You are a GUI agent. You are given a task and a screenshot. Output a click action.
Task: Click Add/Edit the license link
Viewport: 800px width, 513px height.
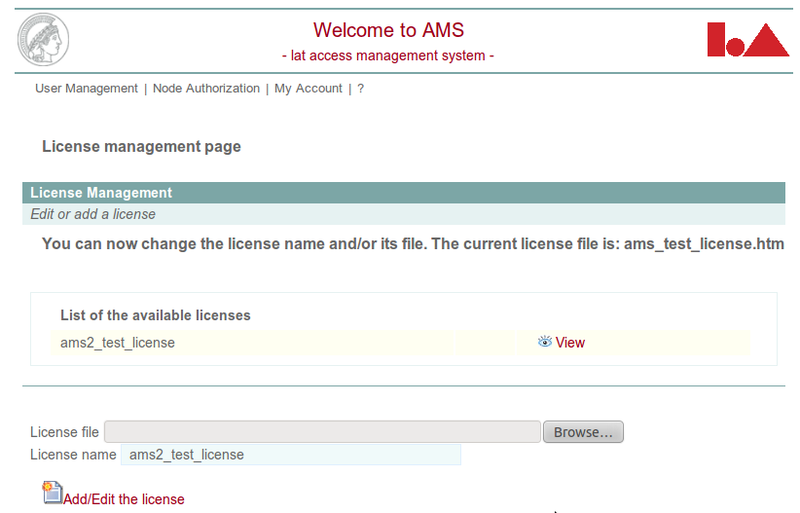tap(123, 499)
